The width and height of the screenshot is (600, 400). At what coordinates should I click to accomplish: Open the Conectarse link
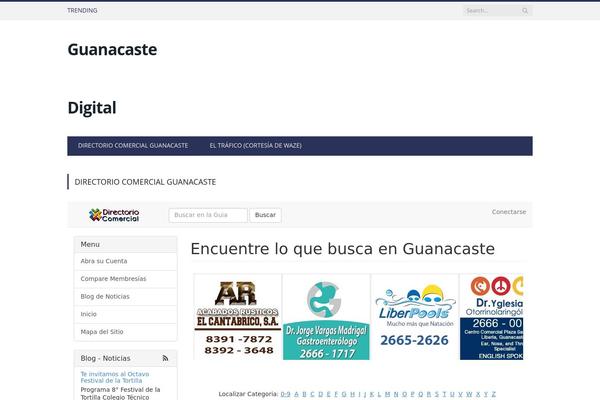[x=509, y=212]
